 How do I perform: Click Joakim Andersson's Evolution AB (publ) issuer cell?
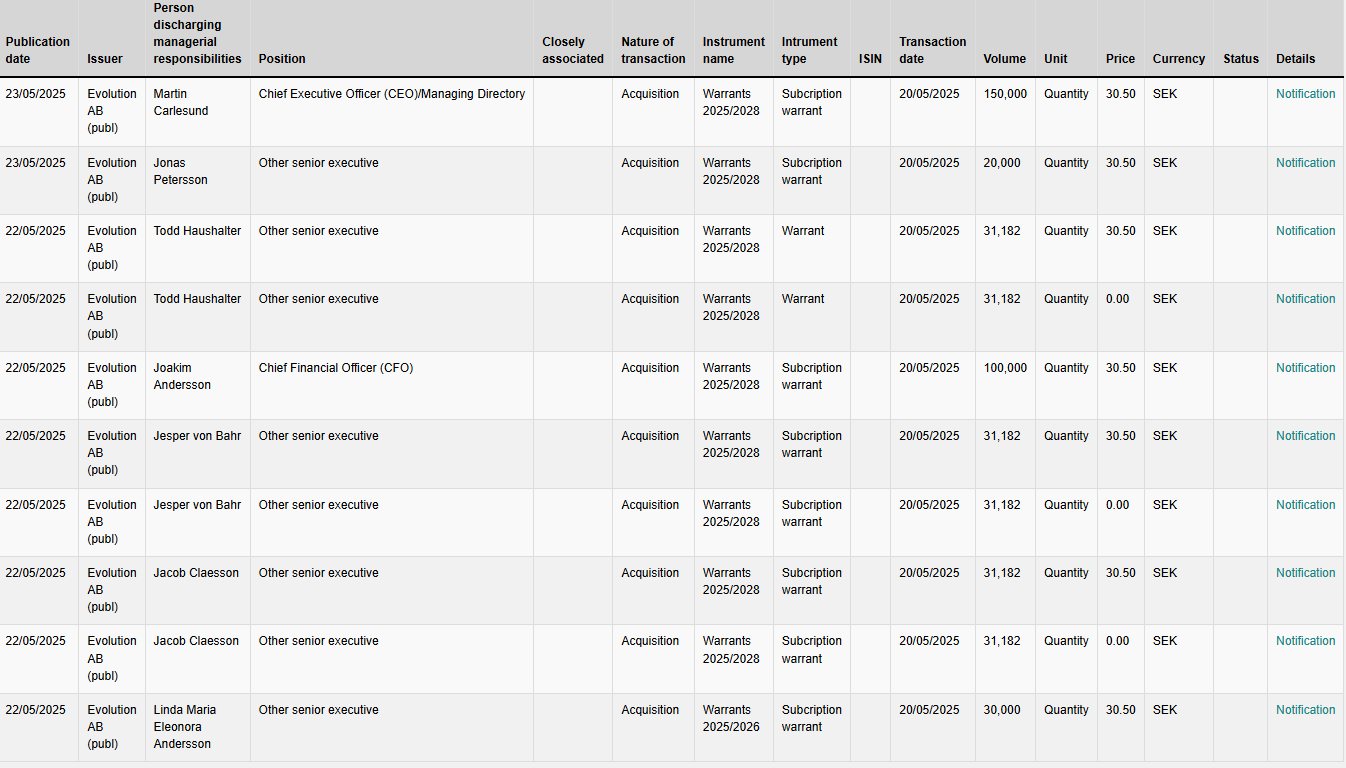click(112, 385)
